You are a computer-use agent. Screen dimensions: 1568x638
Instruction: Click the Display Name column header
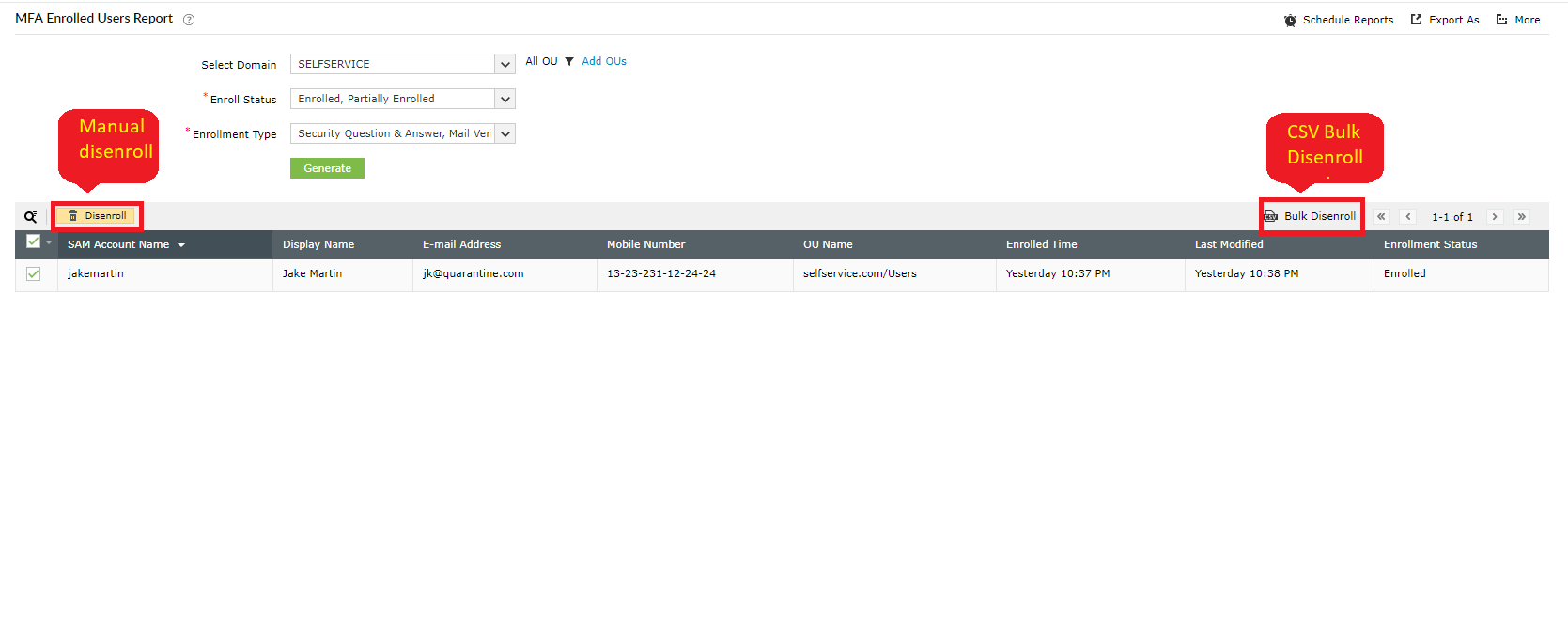pyautogui.click(x=318, y=244)
